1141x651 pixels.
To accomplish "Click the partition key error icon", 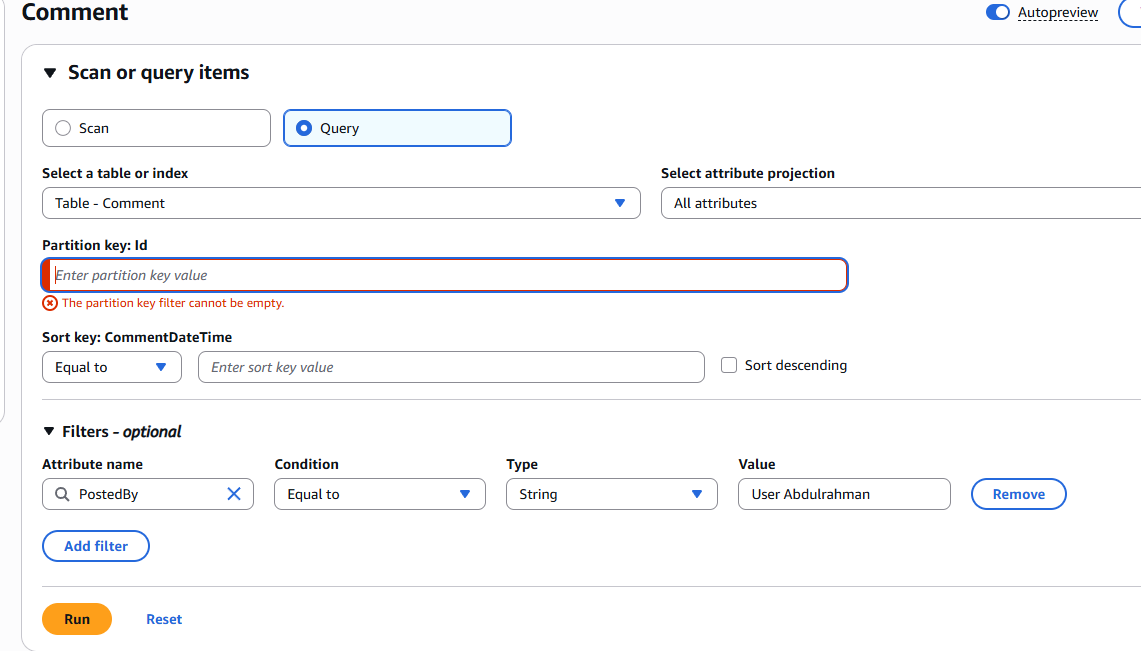I will click(50, 303).
